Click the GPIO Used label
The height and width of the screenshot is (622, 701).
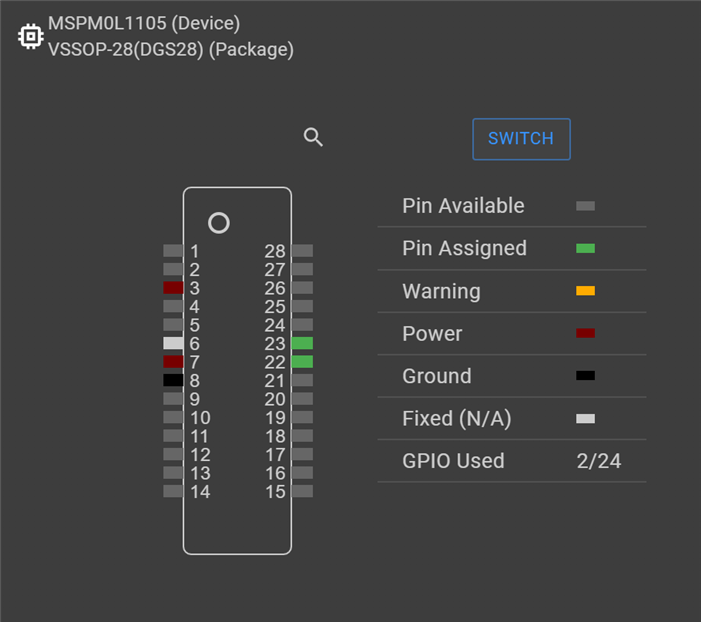point(453,461)
